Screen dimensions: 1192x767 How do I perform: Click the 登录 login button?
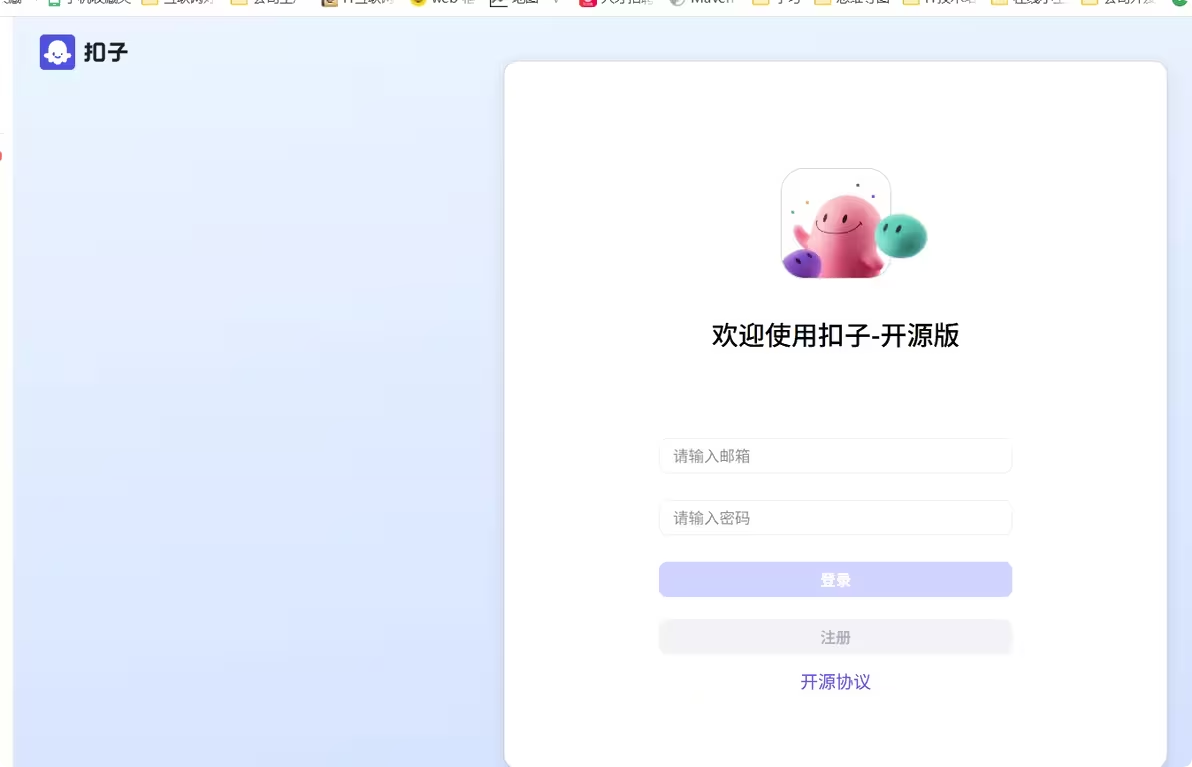click(835, 579)
